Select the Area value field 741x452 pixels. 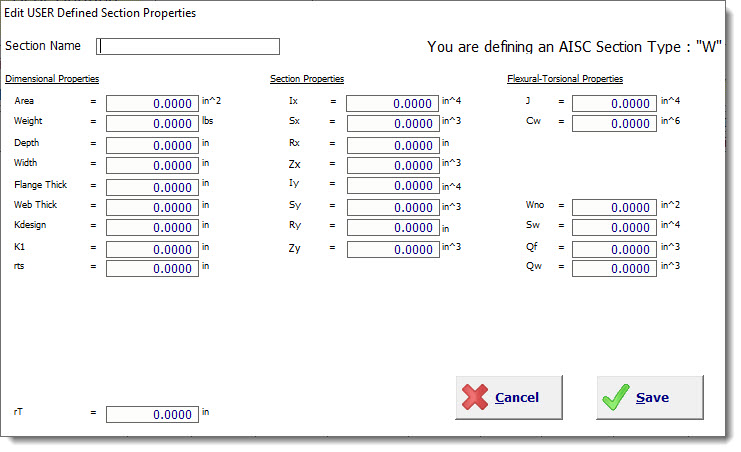tap(152, 103)
